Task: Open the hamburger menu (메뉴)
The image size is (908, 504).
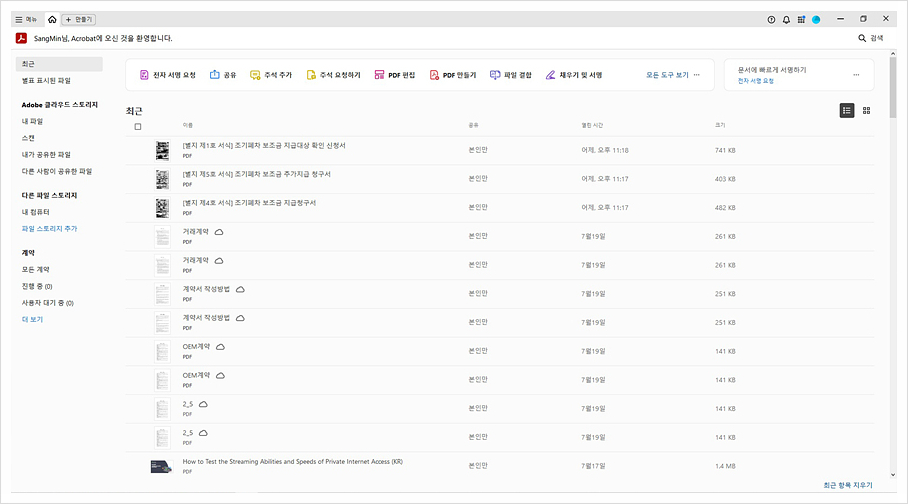Action: pyautogui.click(x=26, y=20)
